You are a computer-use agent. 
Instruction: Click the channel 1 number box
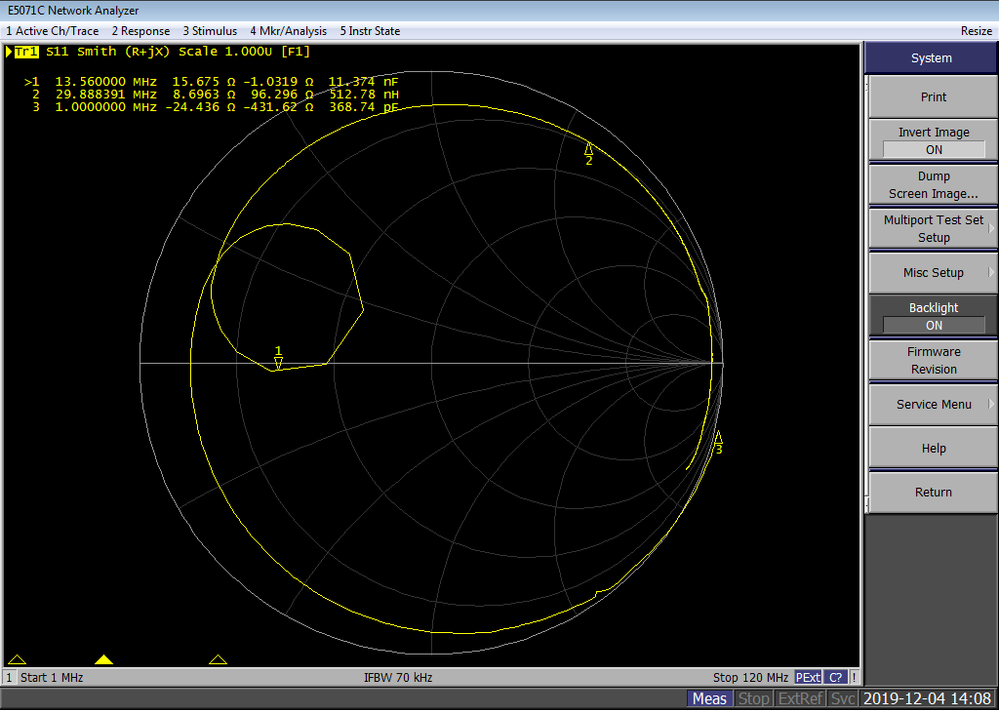point(10,677)
